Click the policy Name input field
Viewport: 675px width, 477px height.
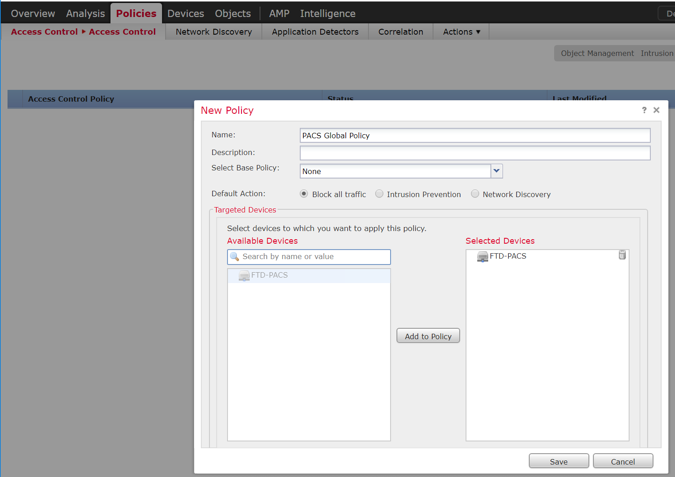475,136
